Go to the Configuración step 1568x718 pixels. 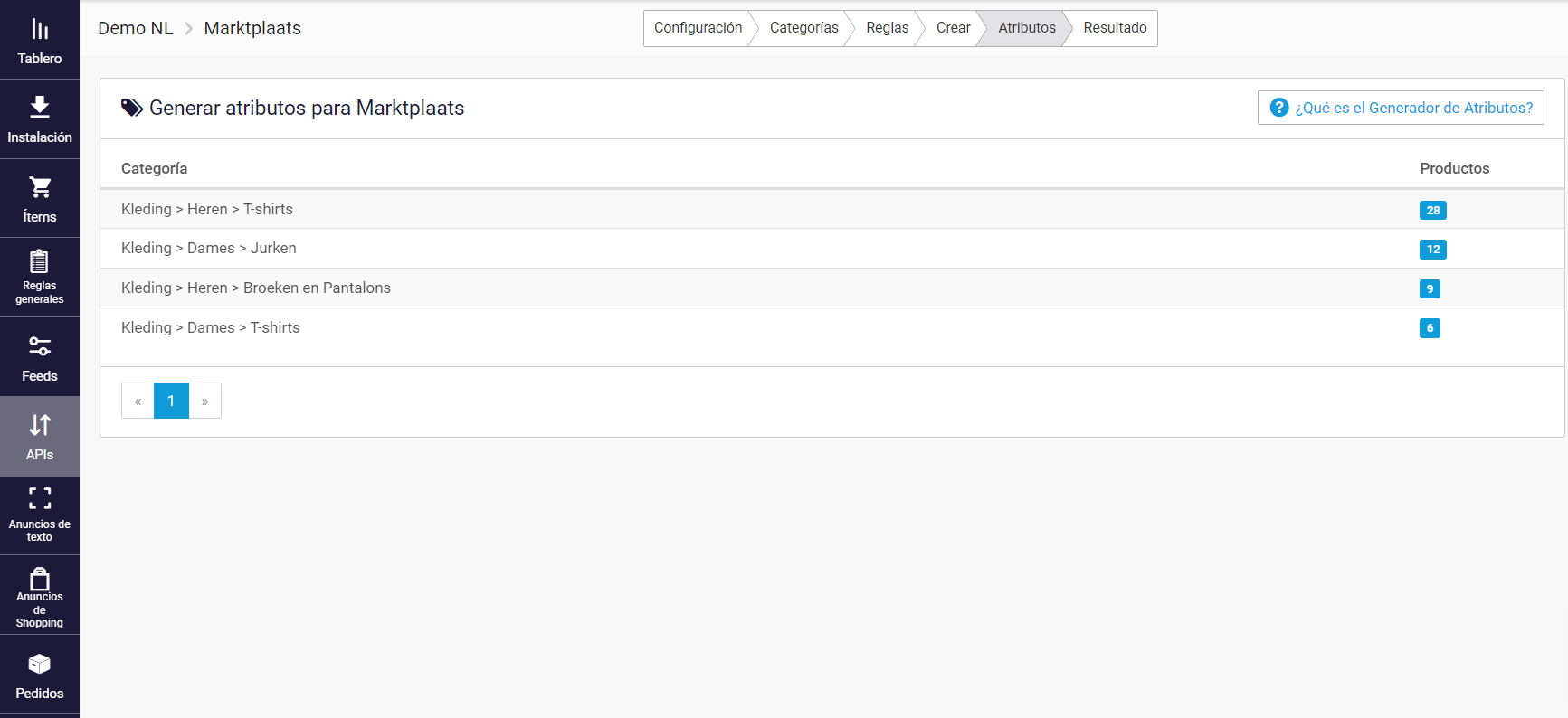click(x=698, y=28)
